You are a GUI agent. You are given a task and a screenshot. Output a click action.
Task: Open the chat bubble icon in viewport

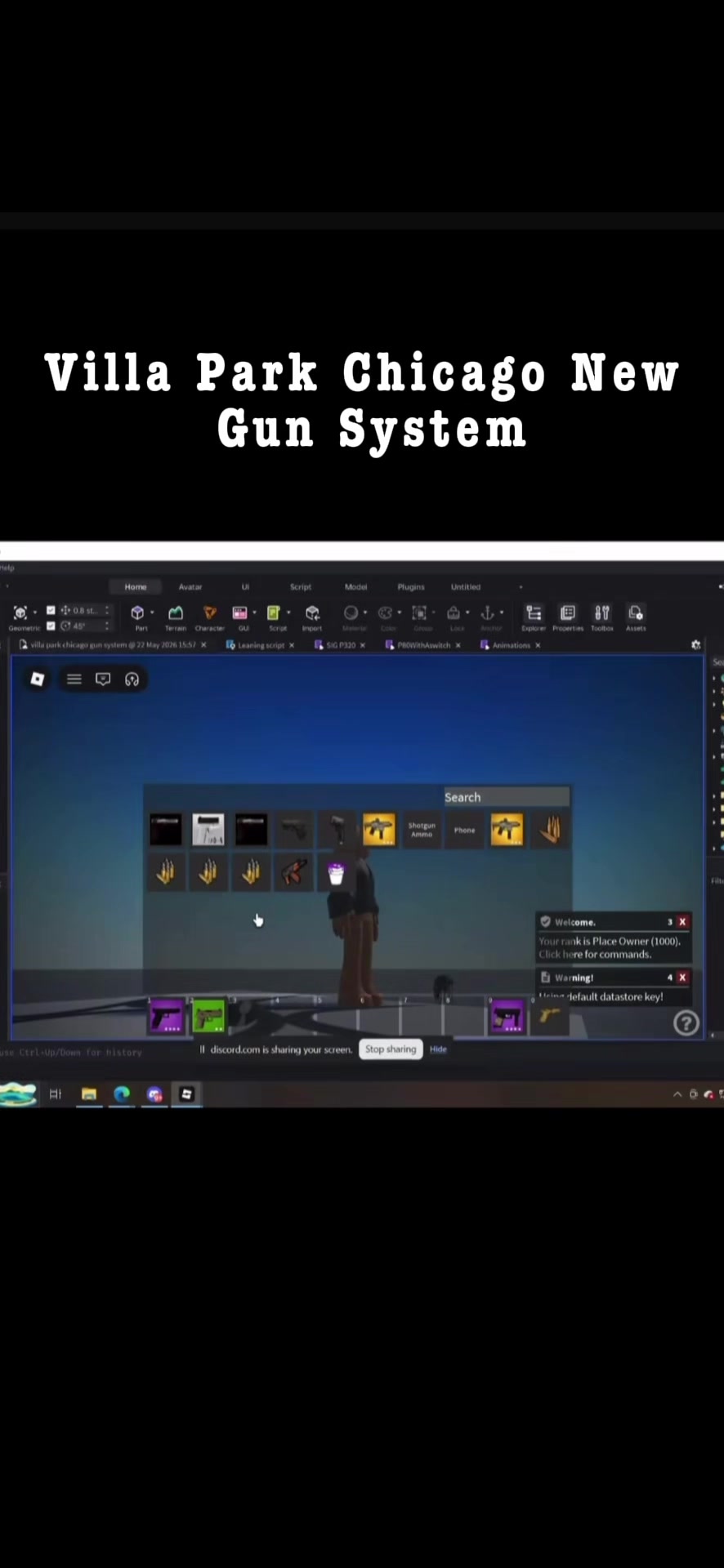(x=103, y=679)
